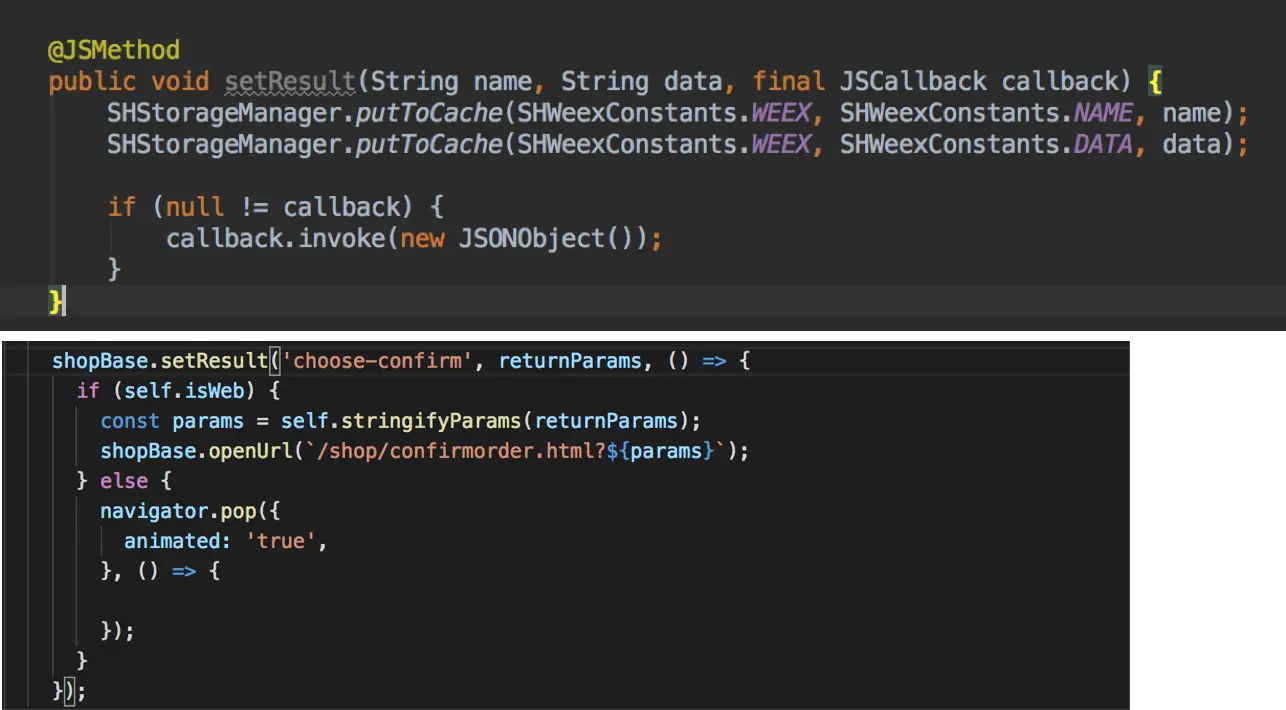The height and width of the screenshot is (710, 1286).
Task: Click SHWeexConstants.DATA in second putToCache line
Action: click(x=986, y=144)
